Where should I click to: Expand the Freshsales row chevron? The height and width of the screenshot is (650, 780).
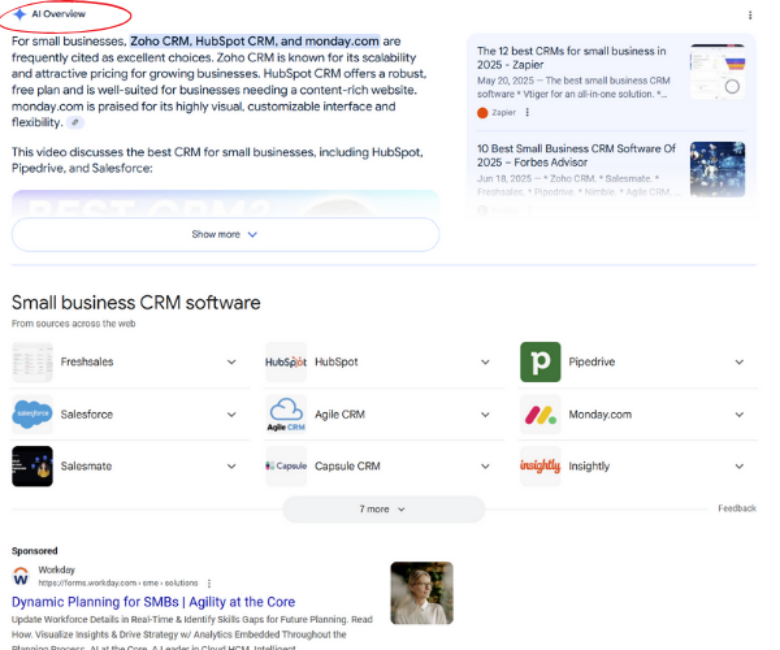tap(231, 362)
